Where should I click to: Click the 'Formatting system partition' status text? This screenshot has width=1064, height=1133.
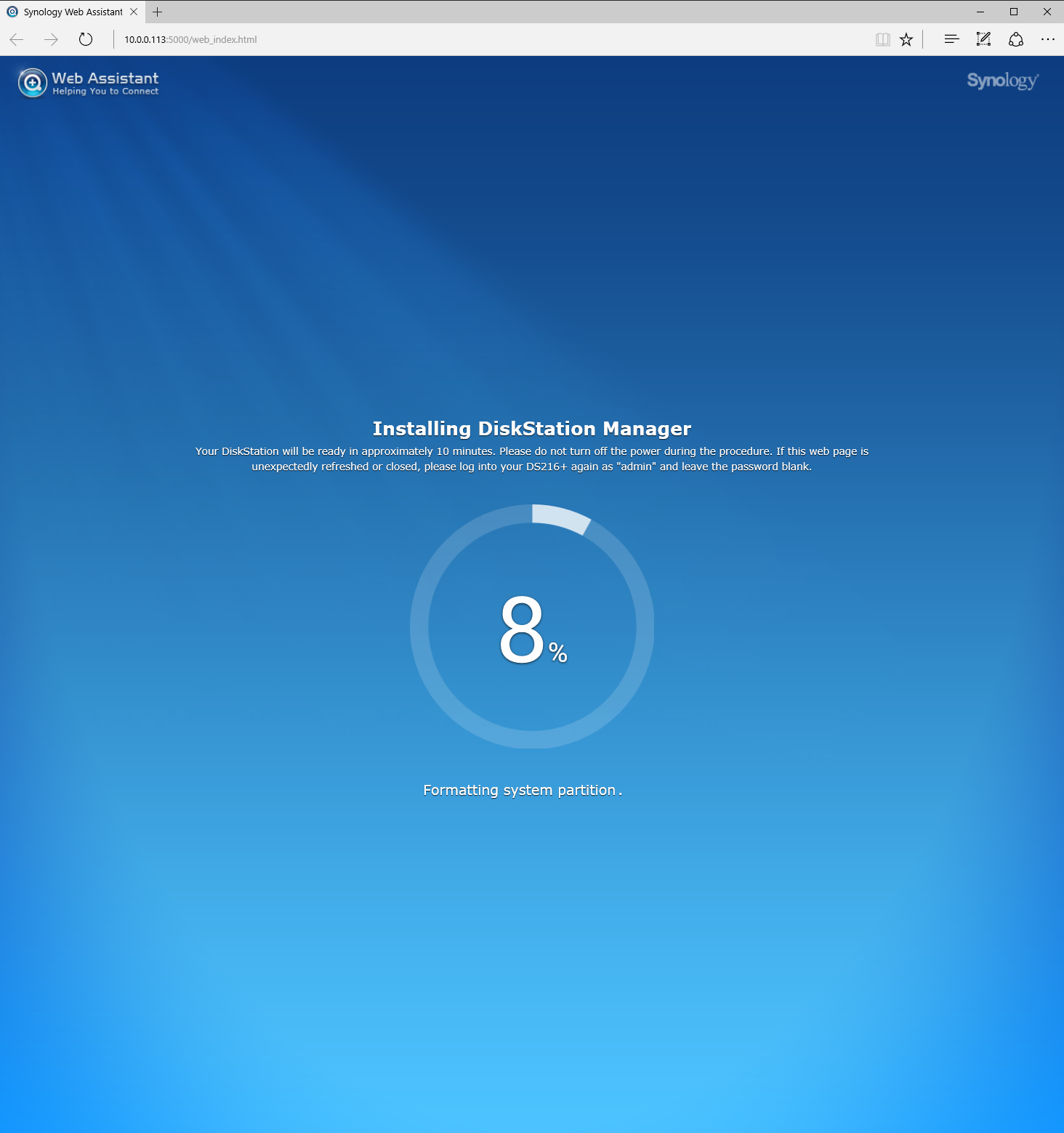pos(523,790)
